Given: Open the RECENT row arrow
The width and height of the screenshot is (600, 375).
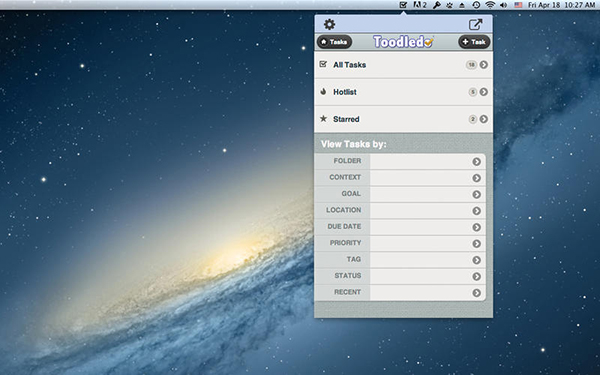Looking at the screenshot, I should (476, 293).
